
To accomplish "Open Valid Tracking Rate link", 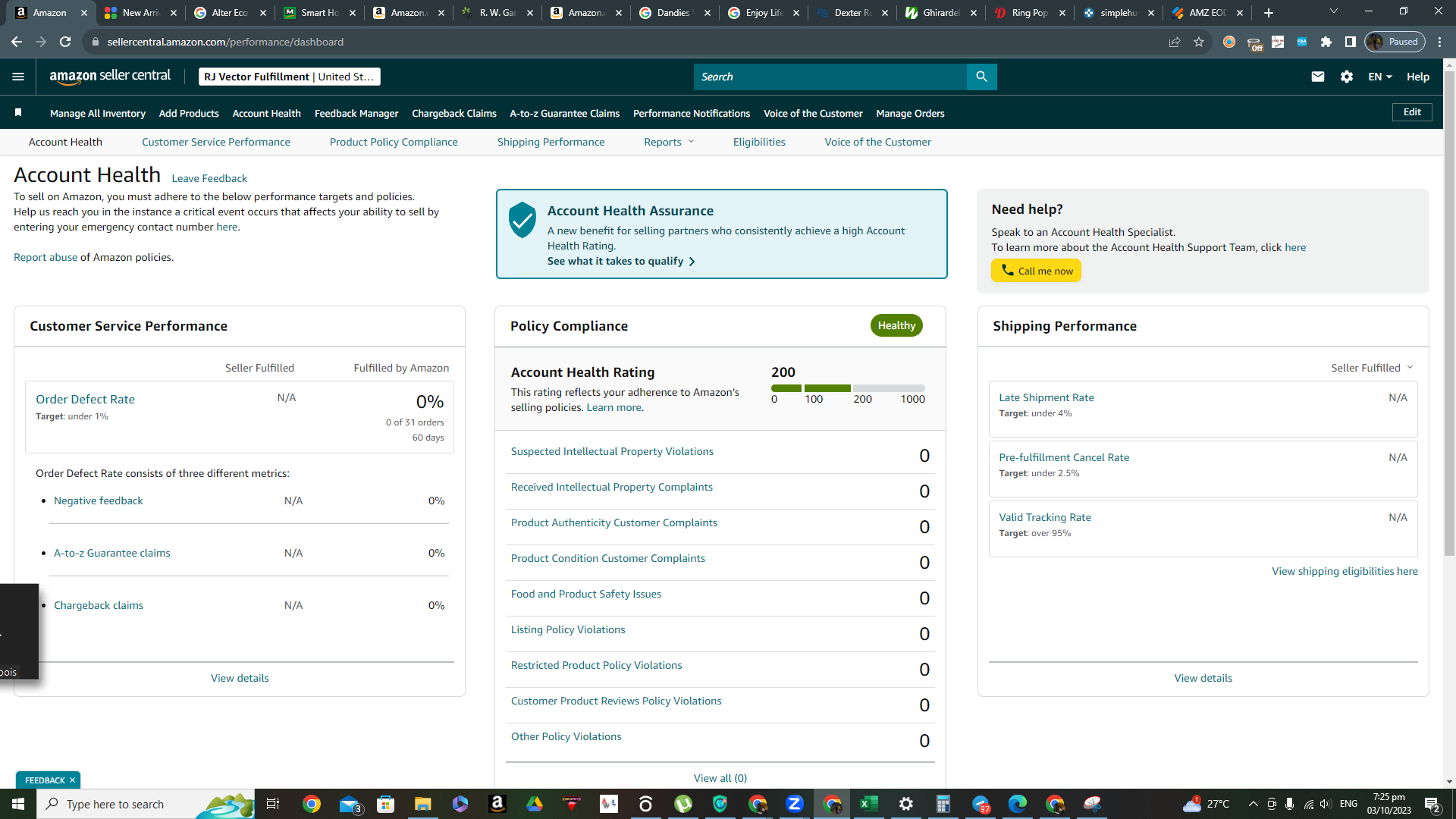I will tap(1045, 517).
